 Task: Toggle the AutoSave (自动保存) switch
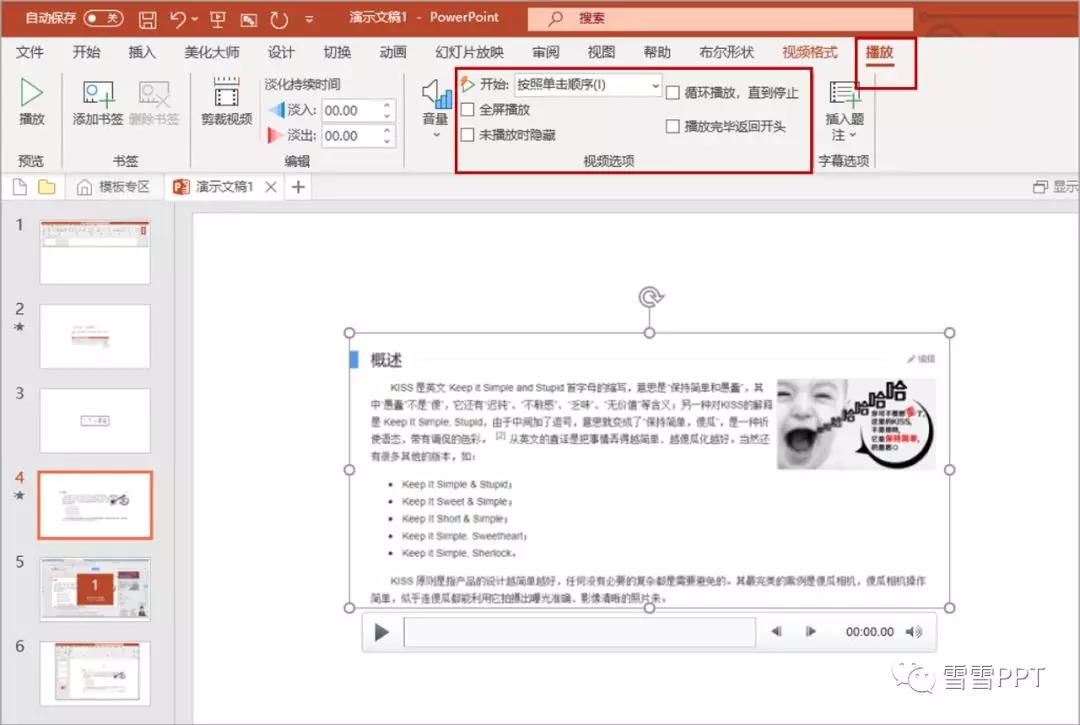pyautogui.click(x=103, y=18)
